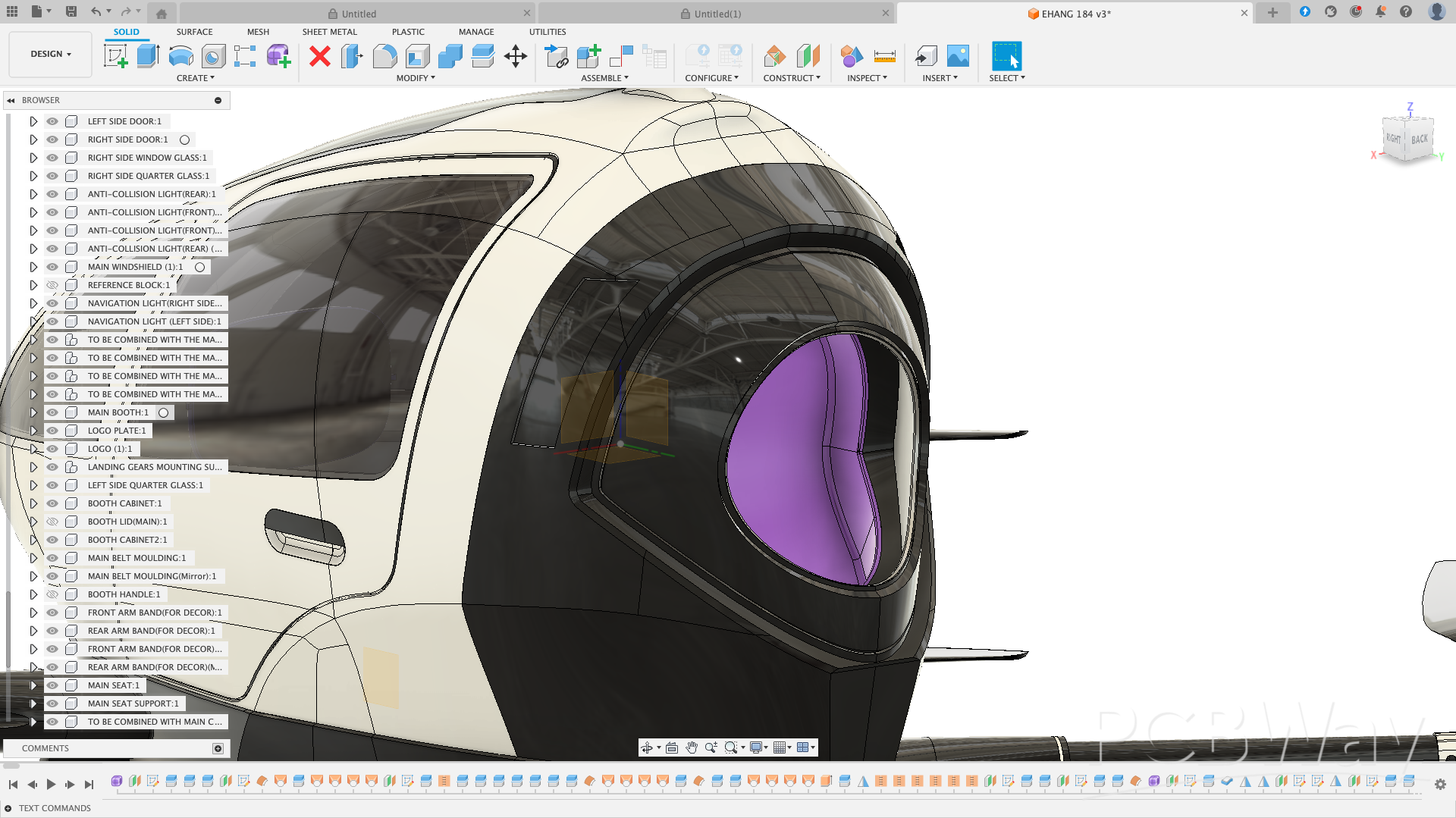Toggle visibility of MAIN SEAT:1

[x=52, y=685]
